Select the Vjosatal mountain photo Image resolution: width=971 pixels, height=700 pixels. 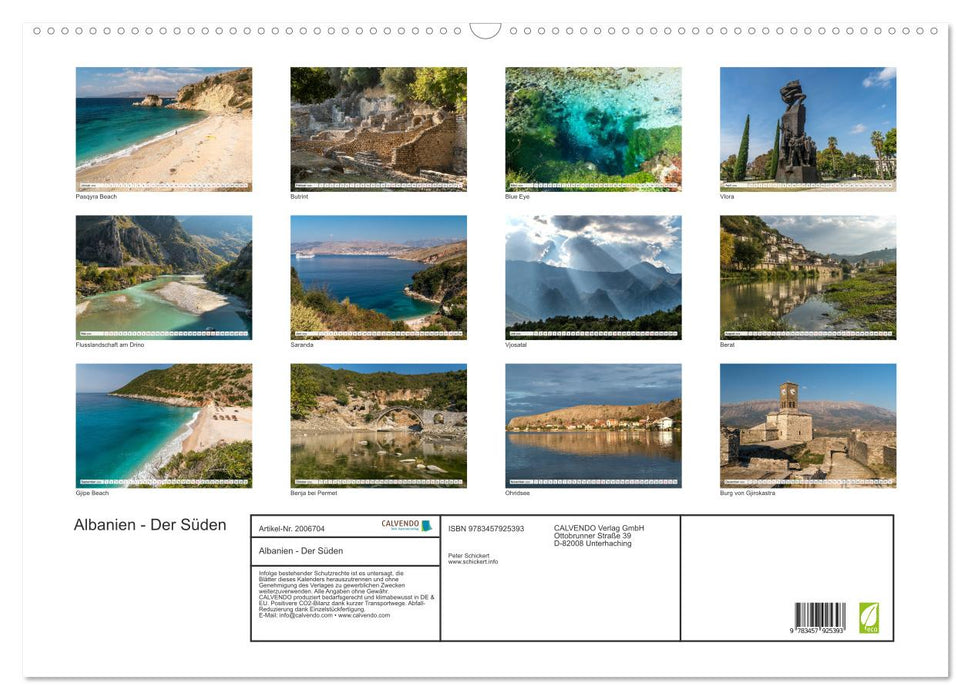click(x=593, y=276)
